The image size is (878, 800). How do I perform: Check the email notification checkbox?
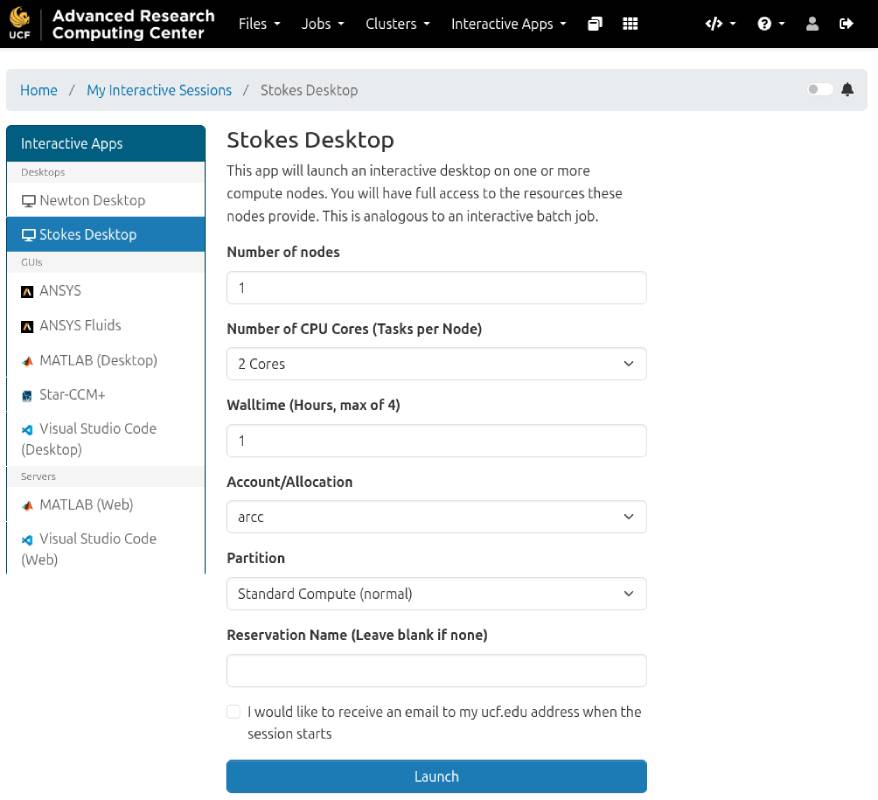[x=233, y=712]
